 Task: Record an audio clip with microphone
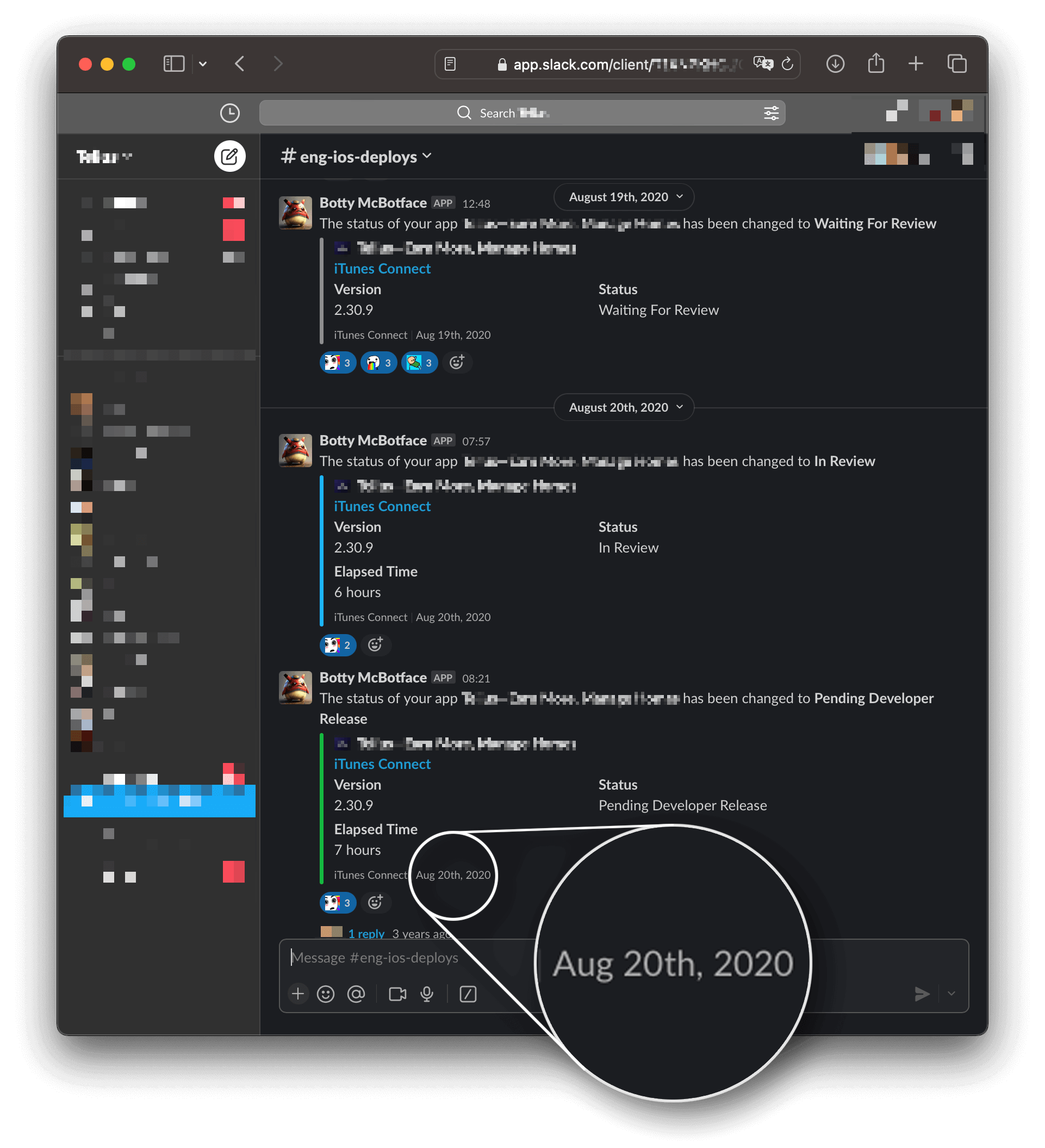tap(427, 994)
